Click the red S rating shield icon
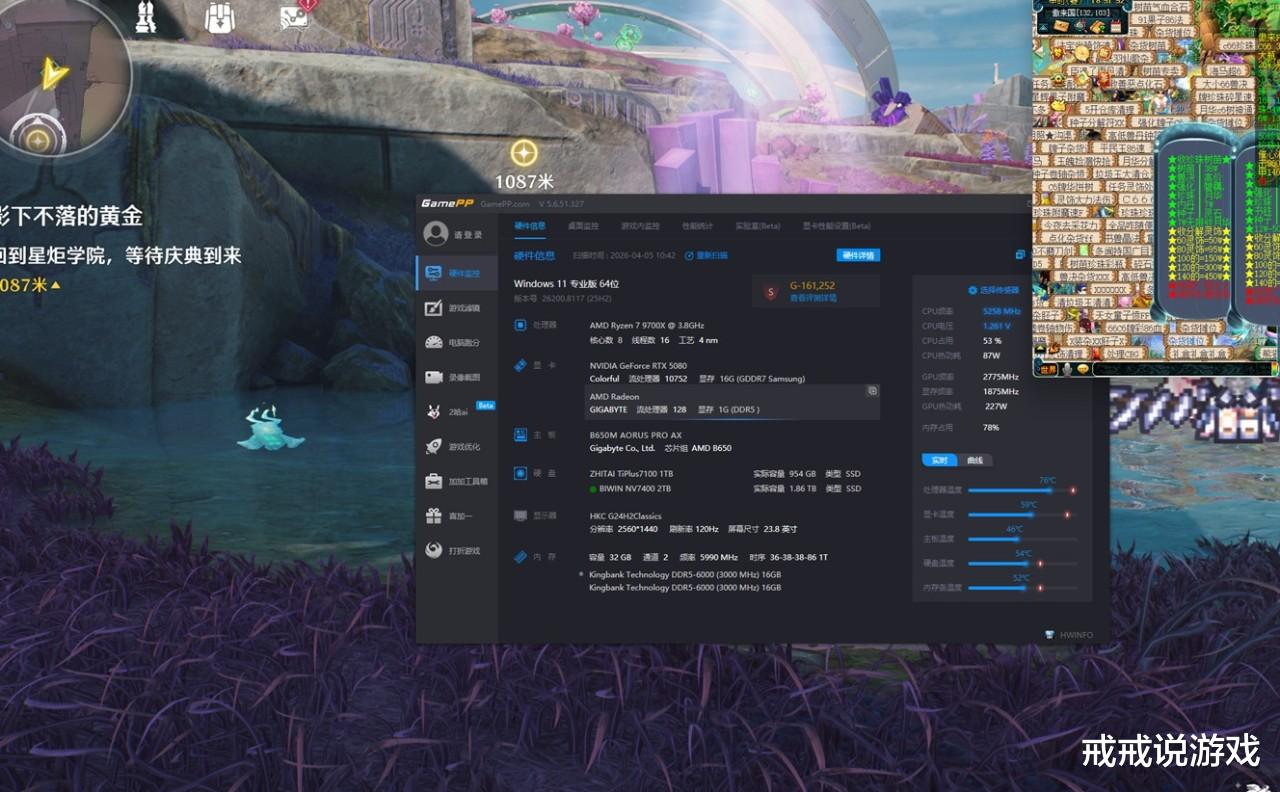Screen dimensions: 1280x792 770,292
